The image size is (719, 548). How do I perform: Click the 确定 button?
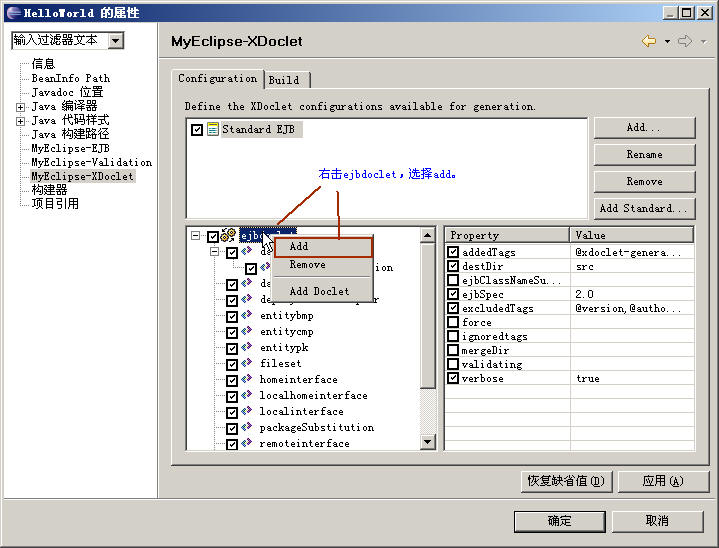(x=559, y=521)
